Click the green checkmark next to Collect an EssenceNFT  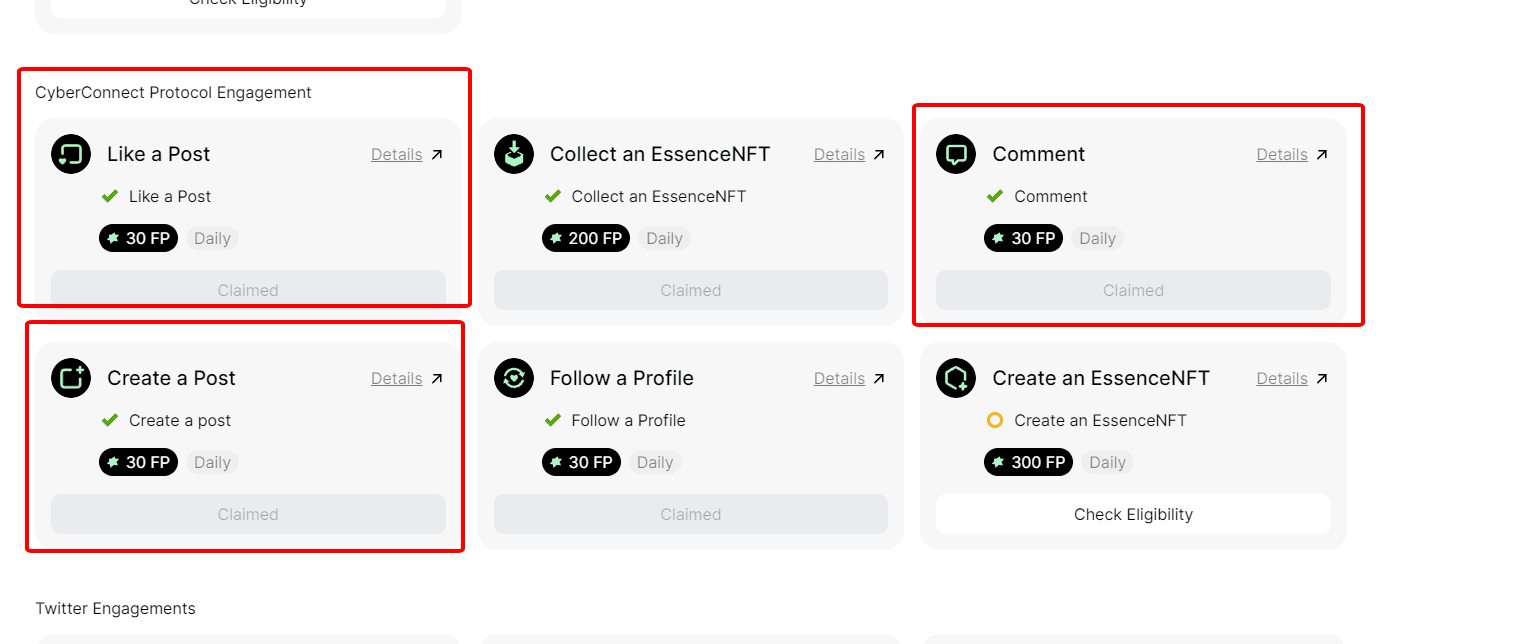[x=552, y=196]
